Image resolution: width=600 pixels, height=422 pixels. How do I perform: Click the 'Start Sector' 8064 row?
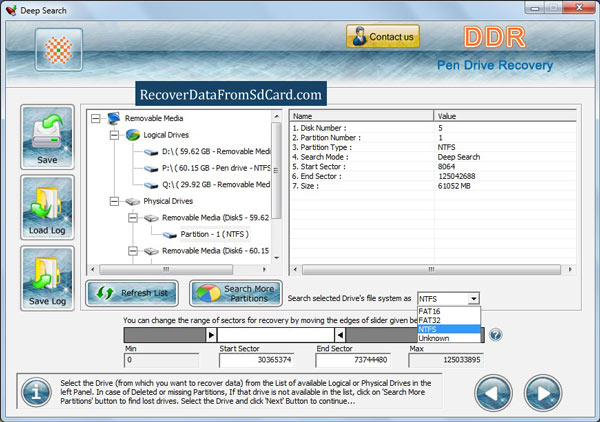point(433,167)
